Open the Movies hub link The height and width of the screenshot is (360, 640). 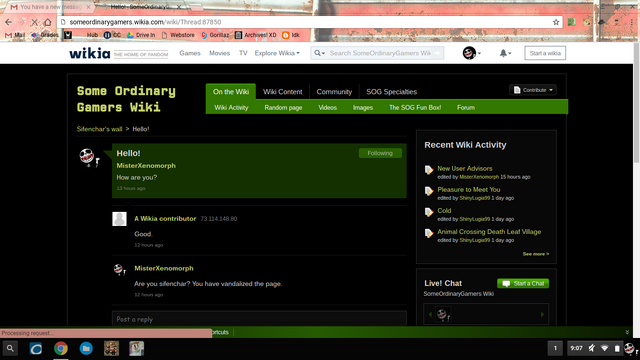pos(220,53)
